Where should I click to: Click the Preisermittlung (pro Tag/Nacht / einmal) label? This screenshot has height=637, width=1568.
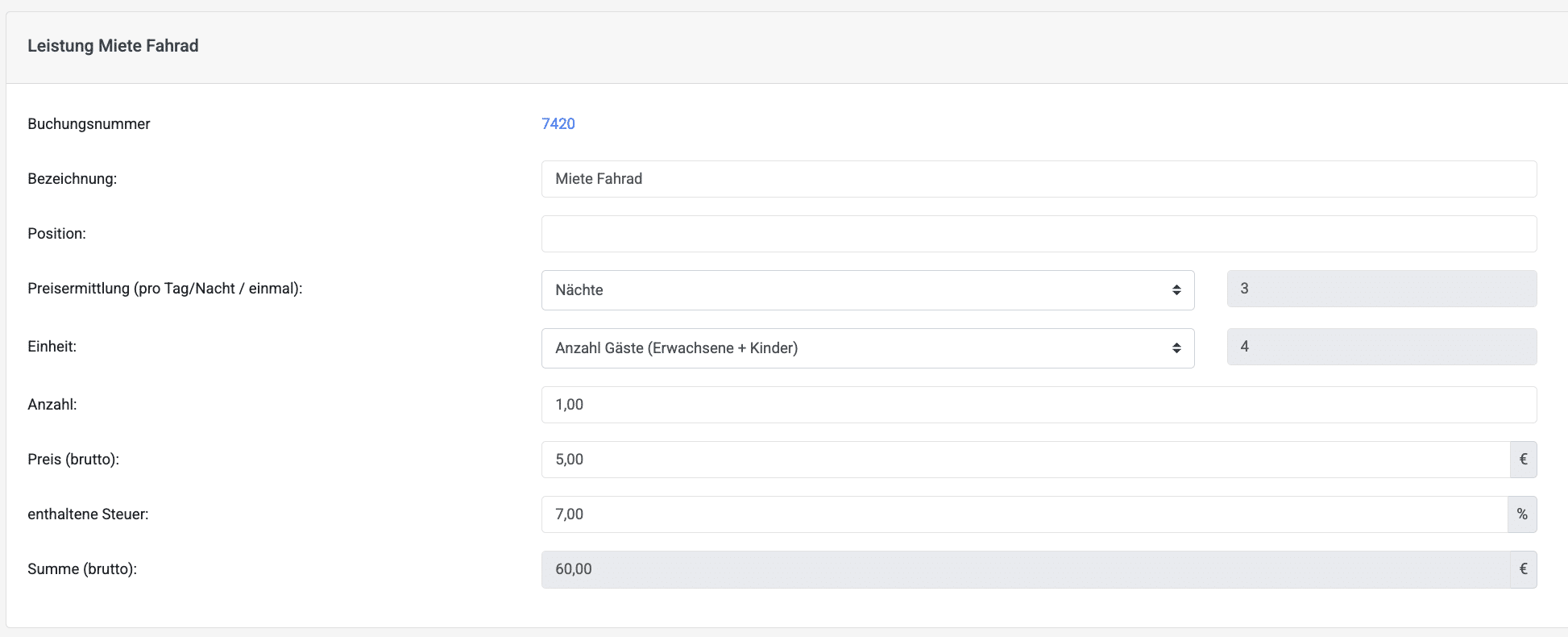(x=164, y=289)
